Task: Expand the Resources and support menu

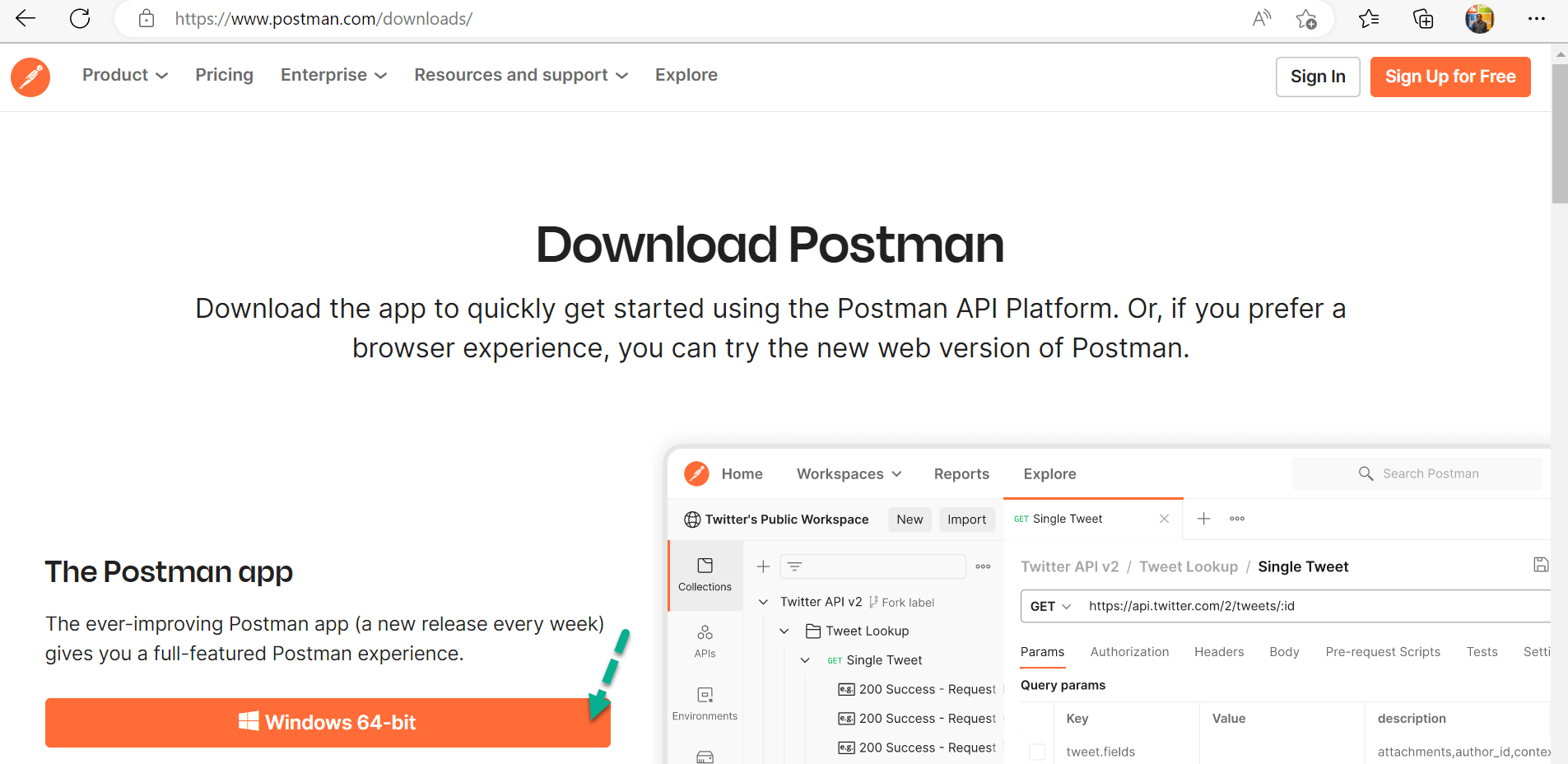Action: pos(521,75)
